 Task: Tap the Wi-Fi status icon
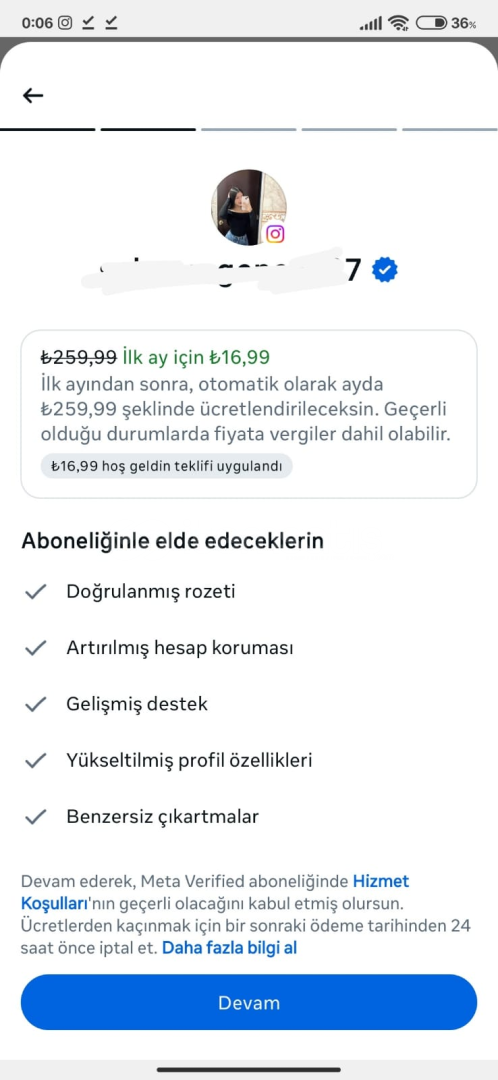pyautogui.click(x=398, y=23)
